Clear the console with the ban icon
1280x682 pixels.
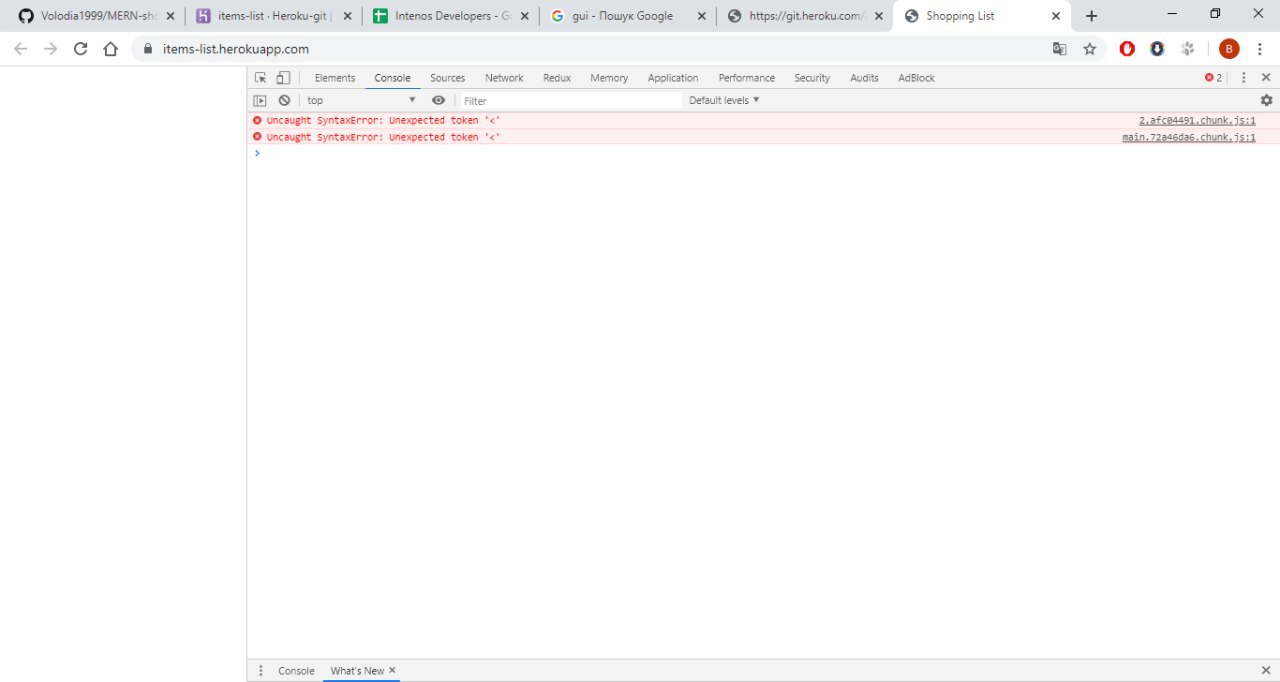click(x=284, y=100)
